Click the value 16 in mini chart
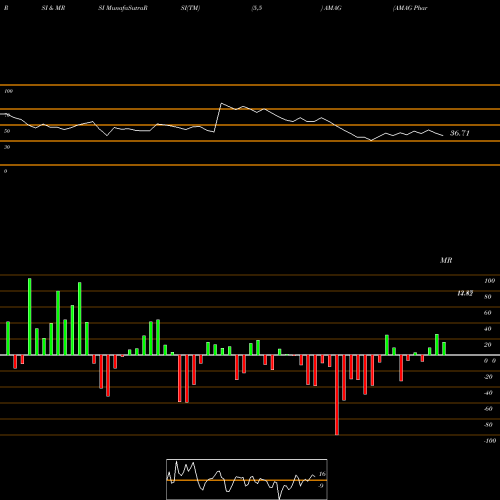 pyautogui.click(x=322, y=474)
